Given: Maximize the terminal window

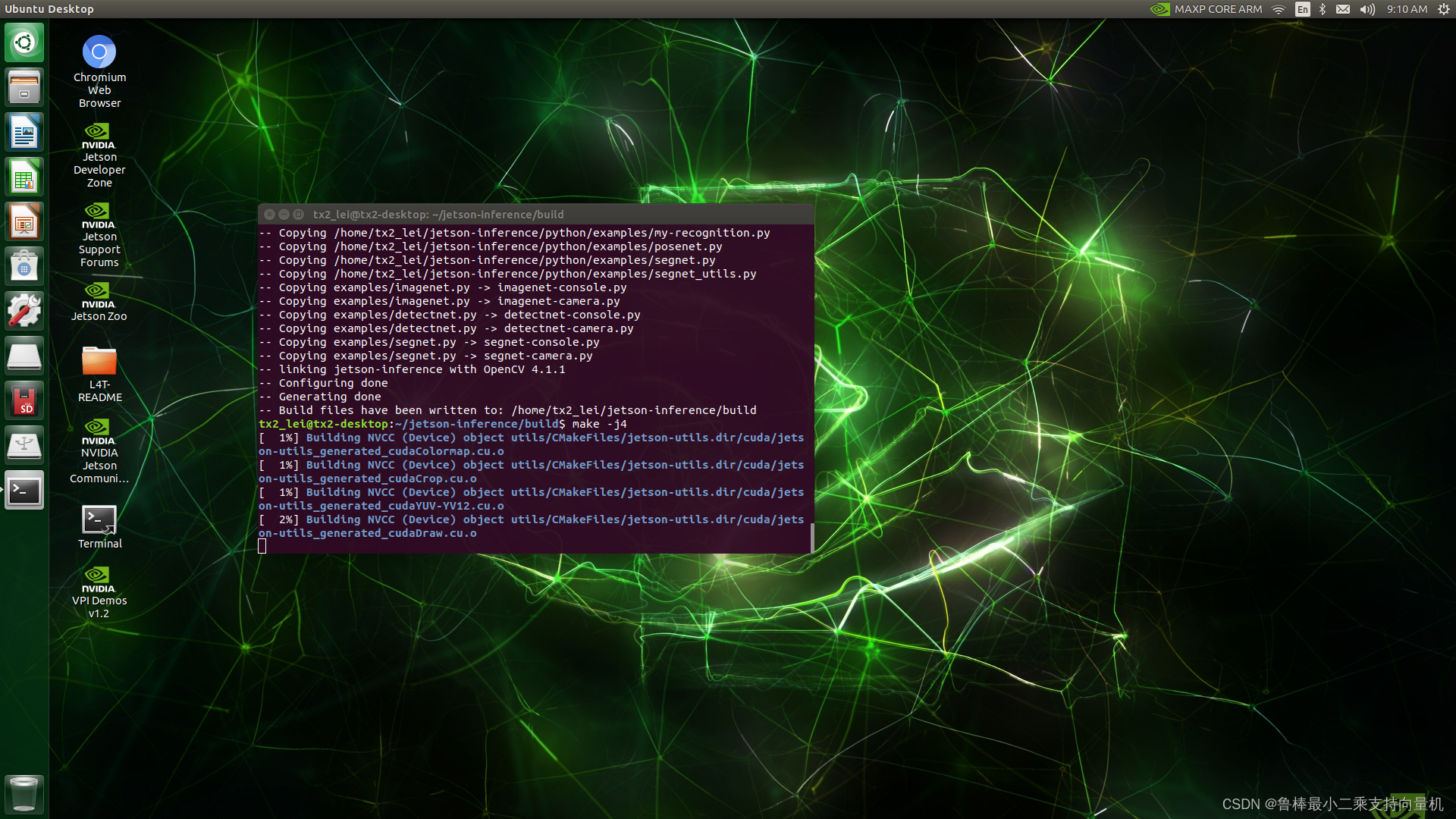Looking at the screenshot, I should point(298,215).
